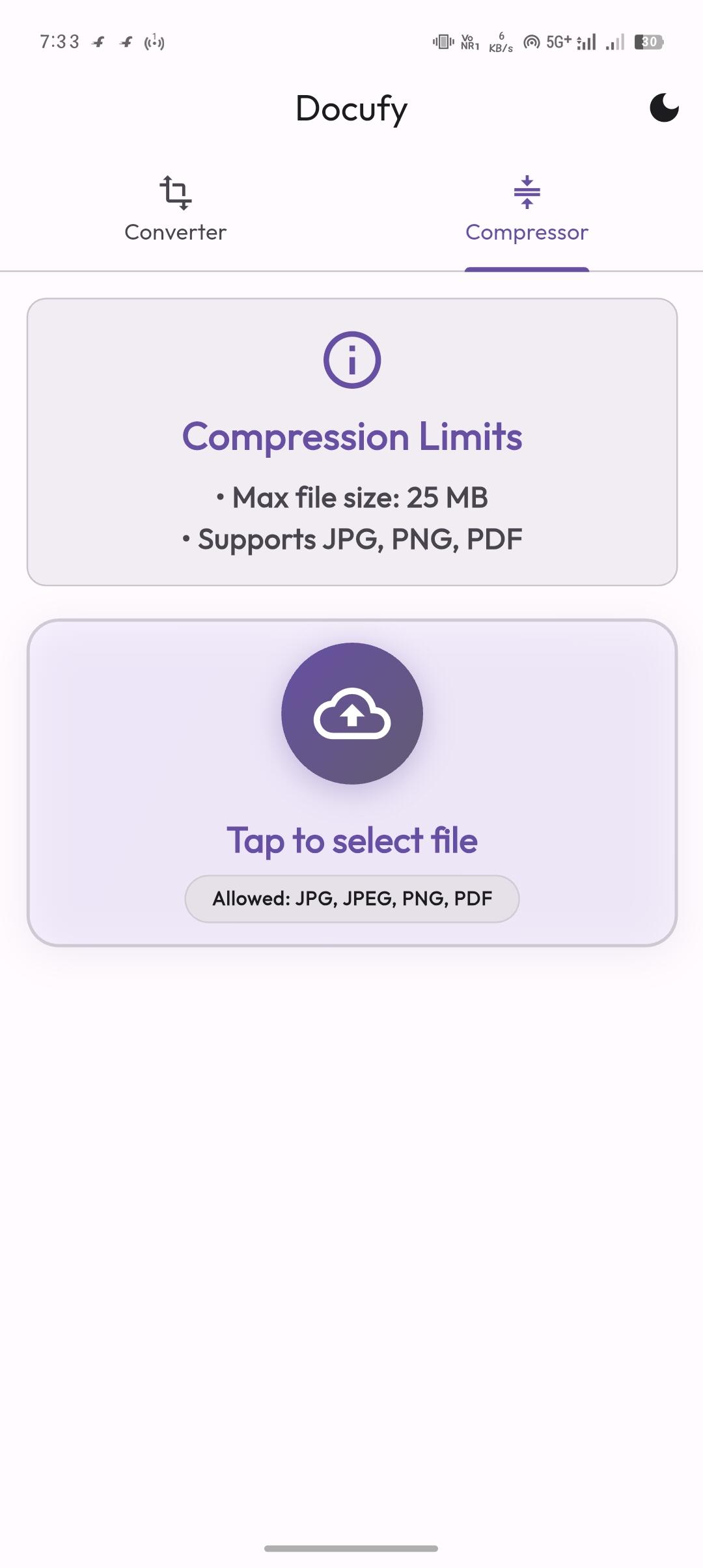
Task: Tap the 'Tap to select file' text
Action: [x=352, y=840]
